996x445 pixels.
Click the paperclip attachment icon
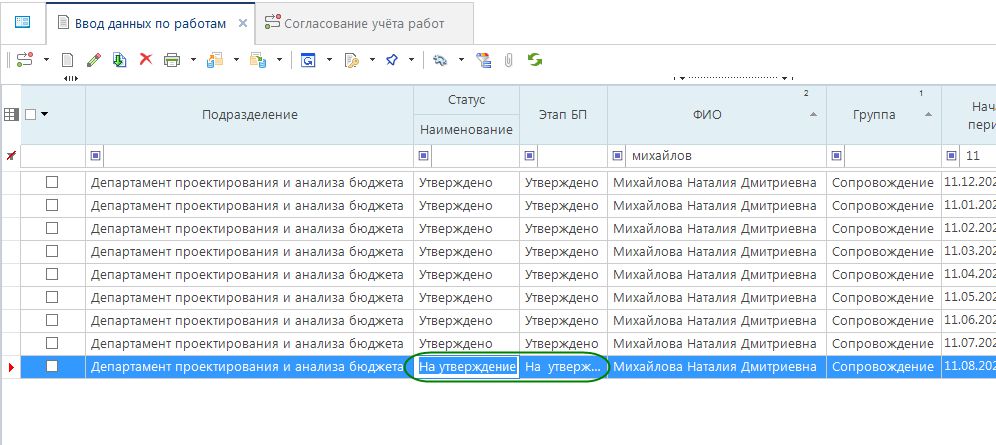(508, 60)
